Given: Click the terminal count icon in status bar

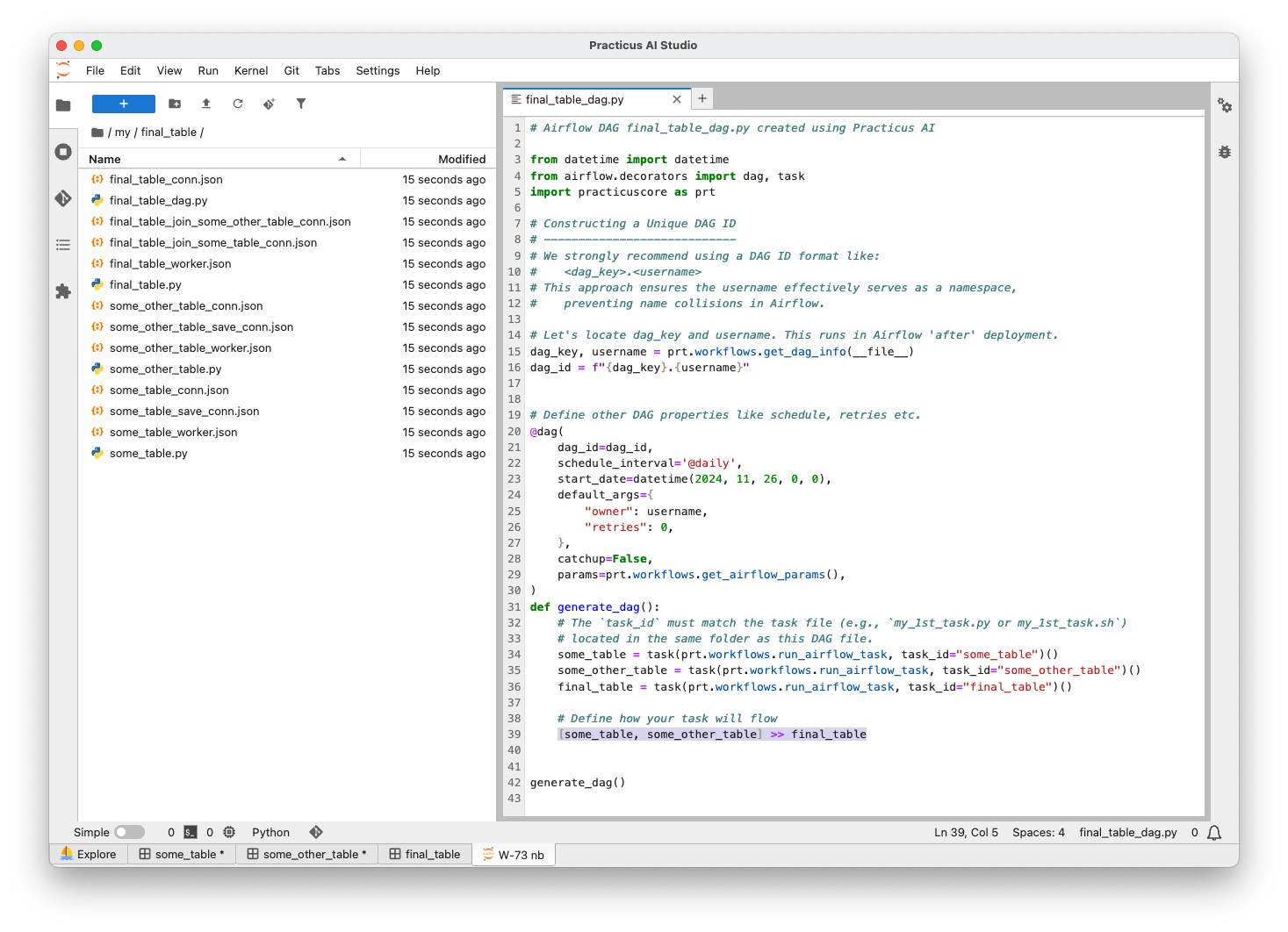Looking at the screenshot, I should (x=191, y=832).
